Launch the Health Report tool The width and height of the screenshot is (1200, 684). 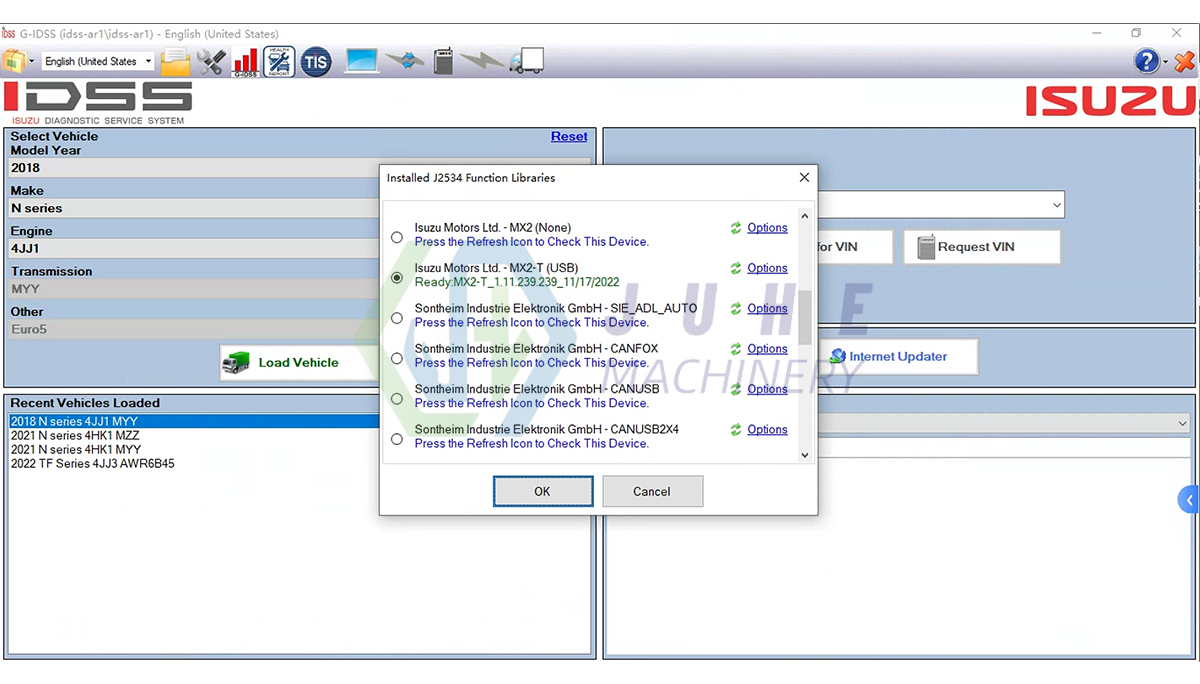[279, 61]
